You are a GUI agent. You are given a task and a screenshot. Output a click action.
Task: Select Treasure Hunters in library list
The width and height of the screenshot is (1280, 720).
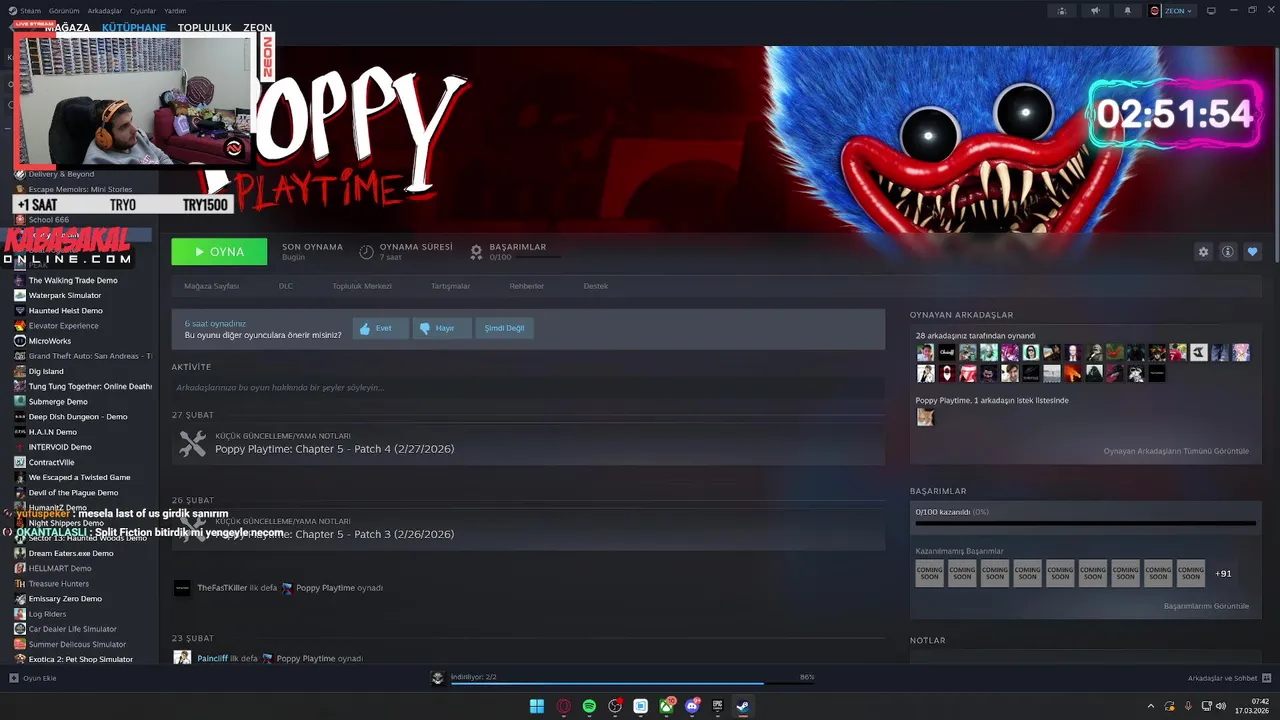pos(59,584)
